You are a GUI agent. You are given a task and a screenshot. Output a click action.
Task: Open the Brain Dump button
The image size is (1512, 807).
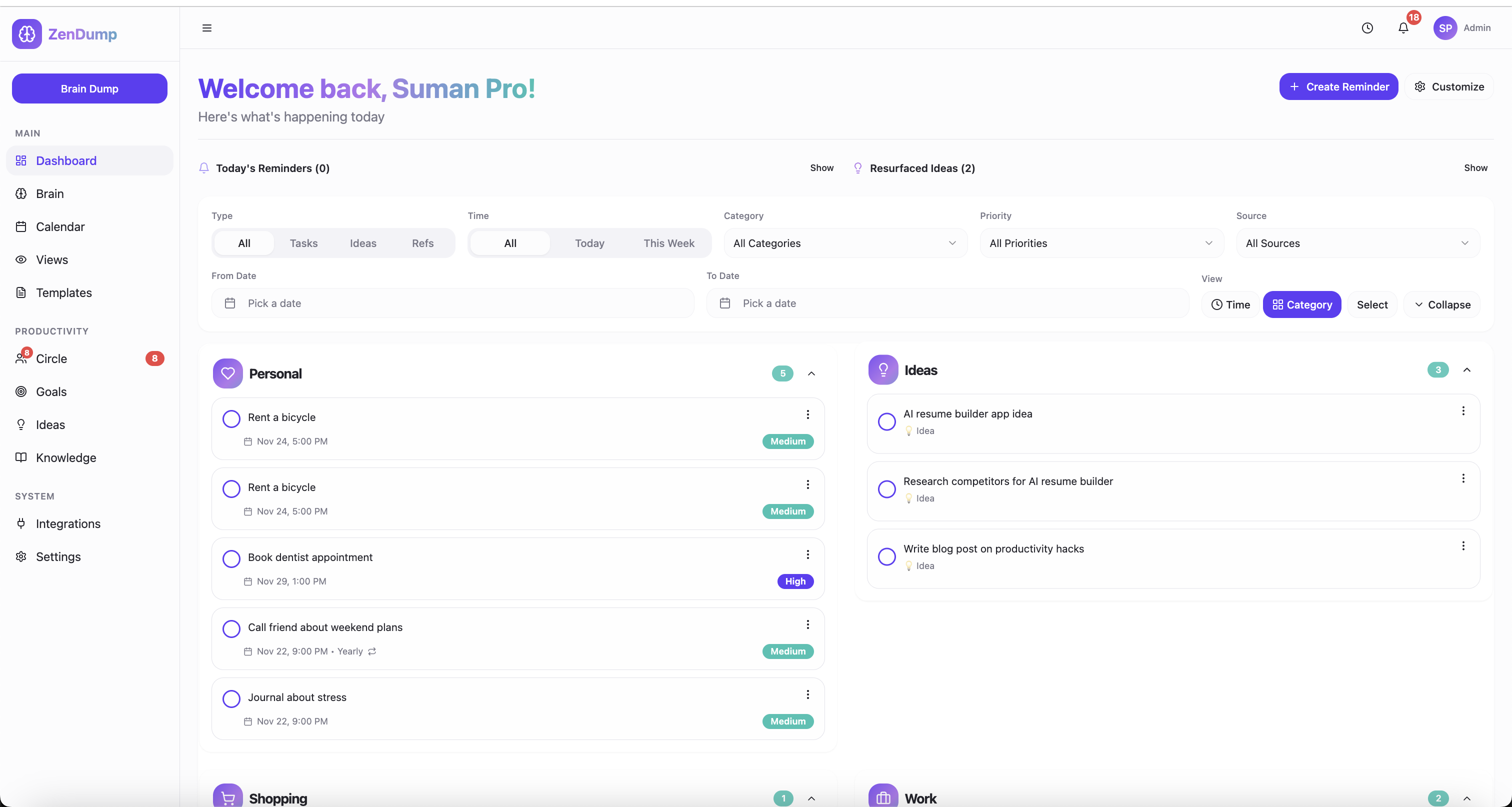(89, 88)
